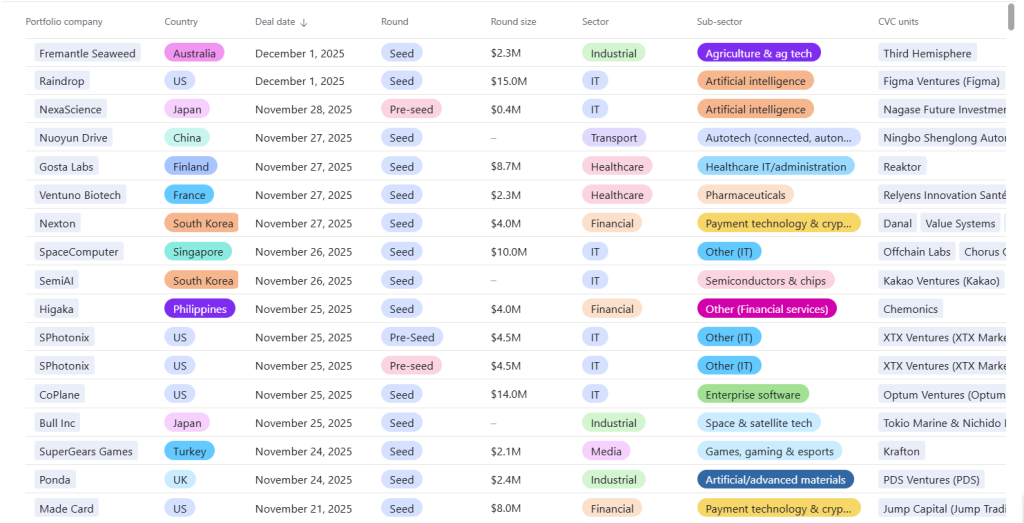Click the Turkey country tag
The image size is (1024, 523).
pos(189,451)
